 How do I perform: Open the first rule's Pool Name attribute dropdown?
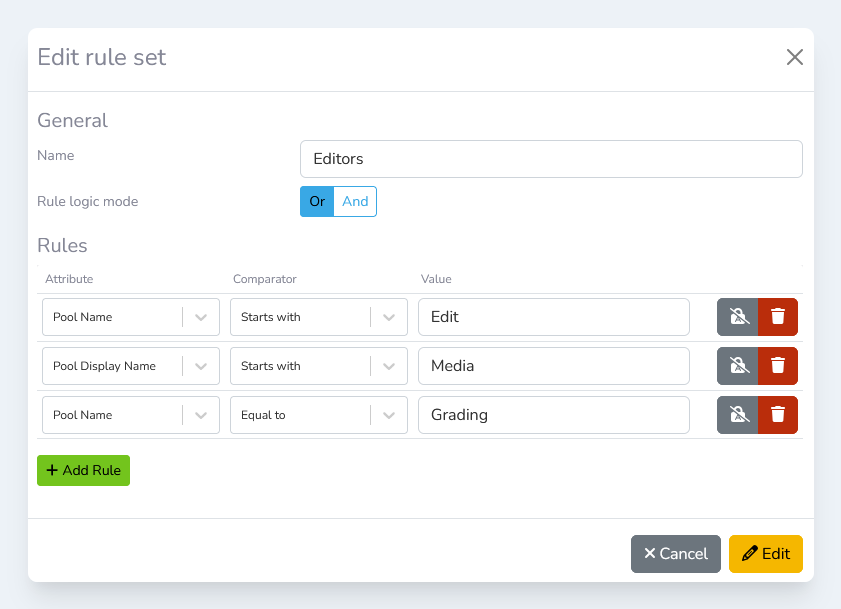tap(130, 317)
